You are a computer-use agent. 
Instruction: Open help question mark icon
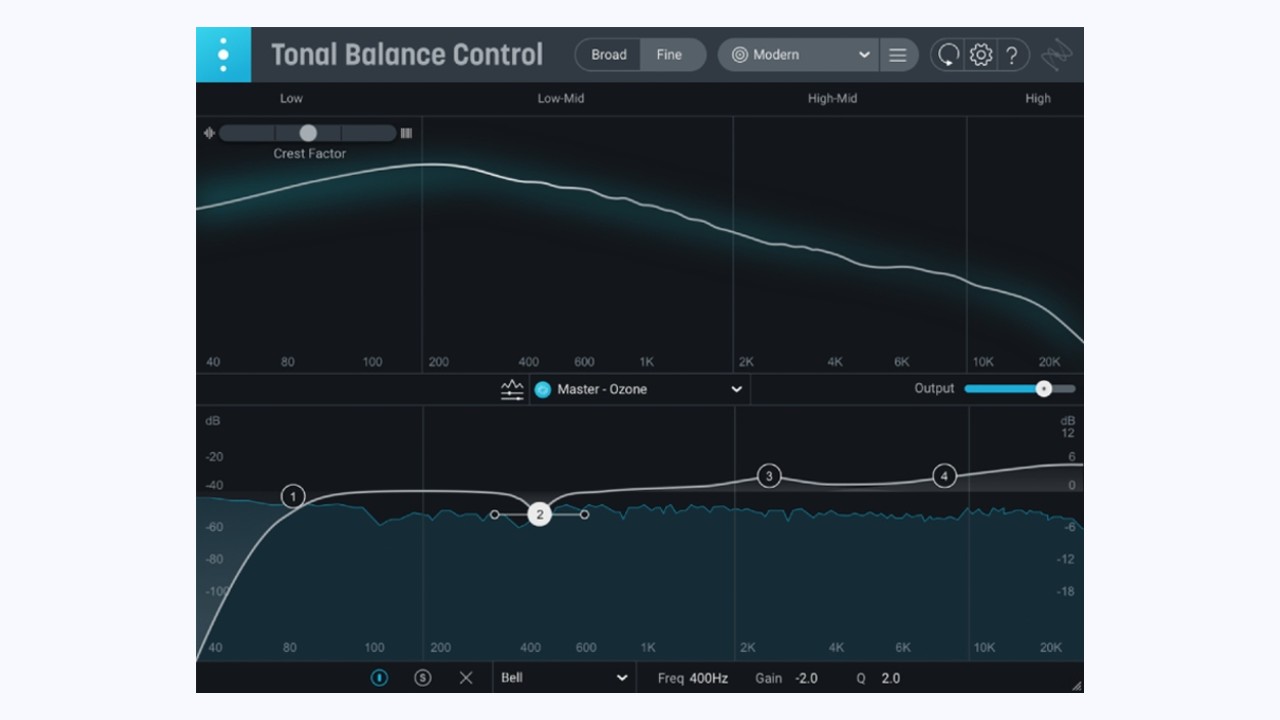pyautogui.click(x=1012, y=55)
